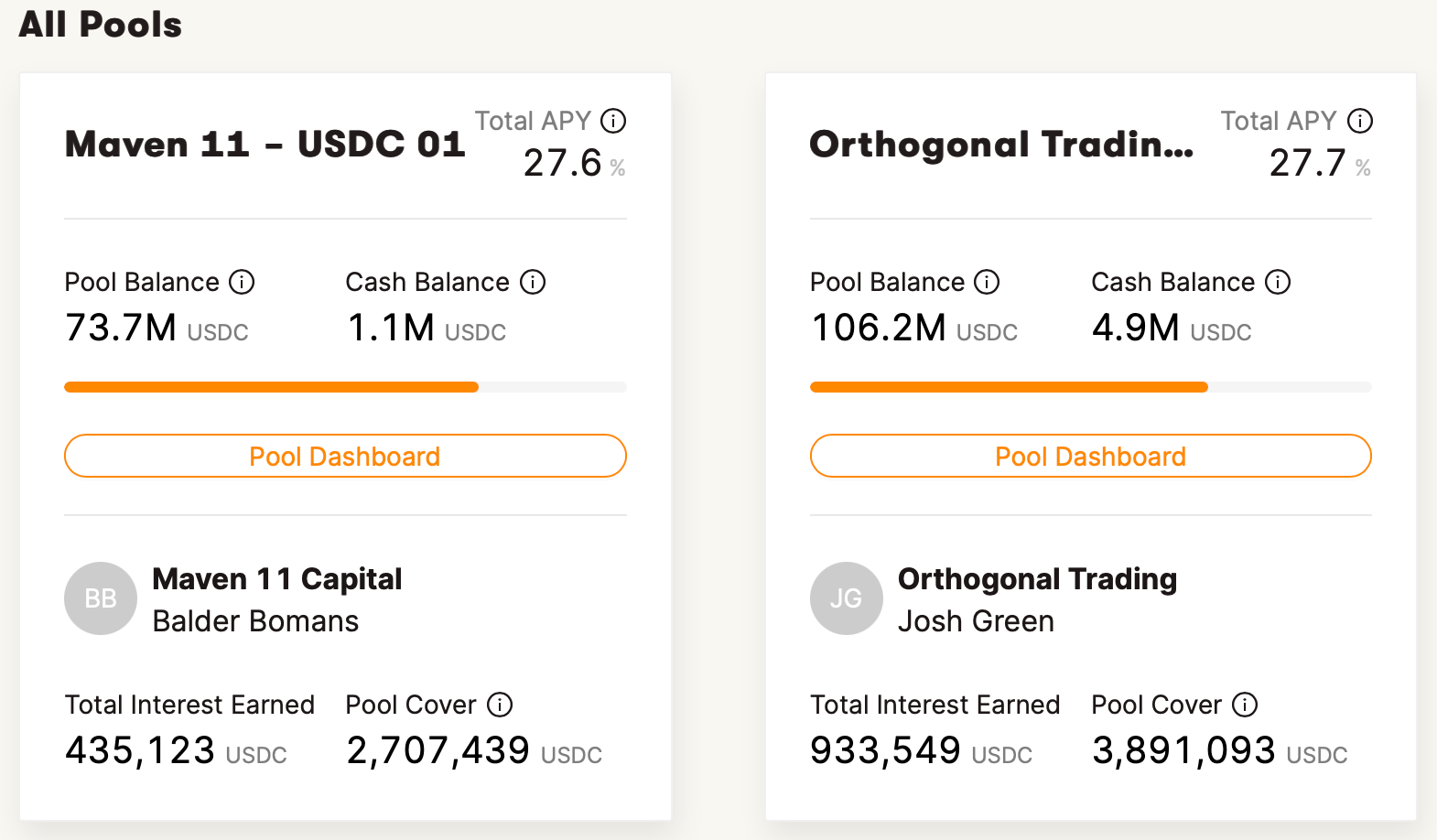
Task: Click Cash Balance info icon for Orthogonal Trading
Action: [1278, 282]
